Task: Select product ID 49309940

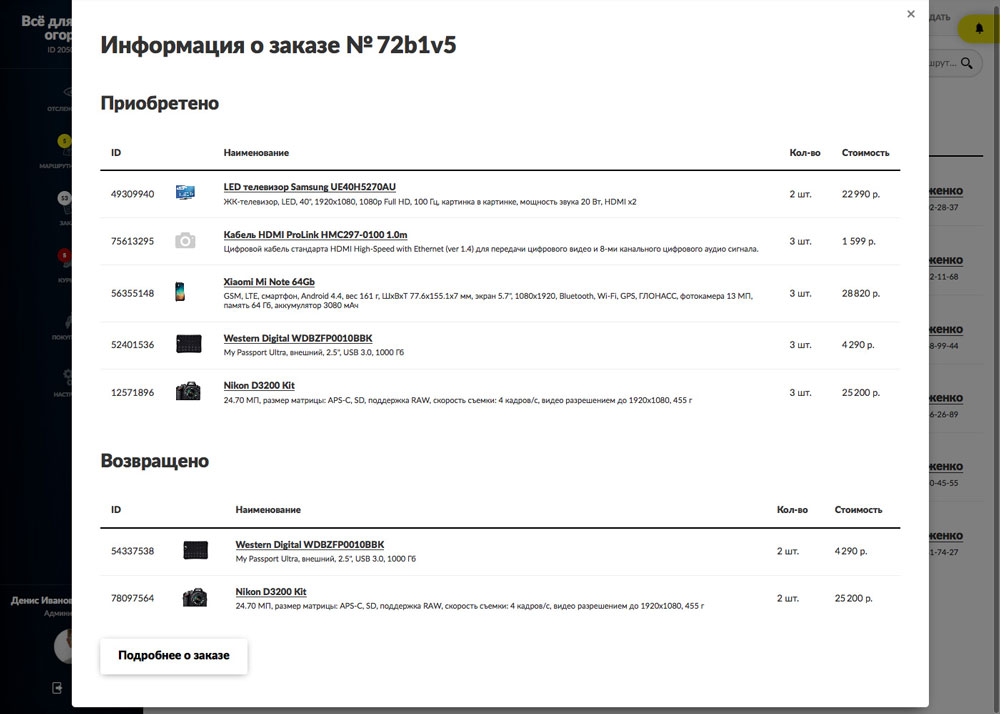Action: point(132,194)
